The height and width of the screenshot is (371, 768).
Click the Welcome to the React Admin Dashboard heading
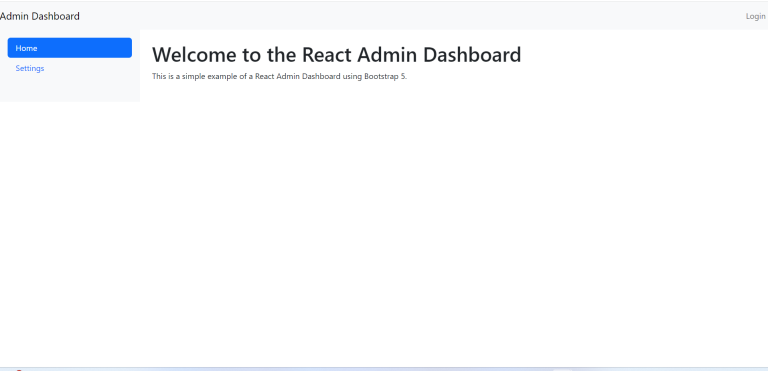[336, 54]
